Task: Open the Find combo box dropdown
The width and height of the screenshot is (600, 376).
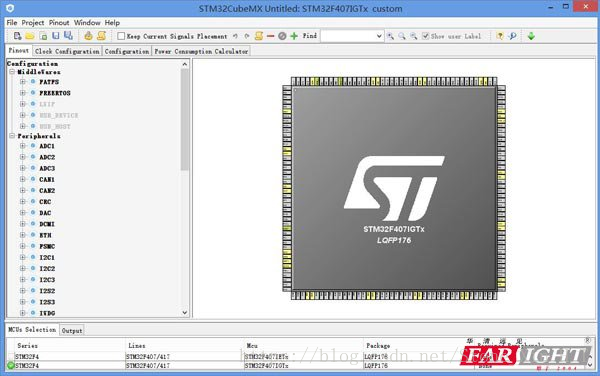Action: [x=379, y=36]
